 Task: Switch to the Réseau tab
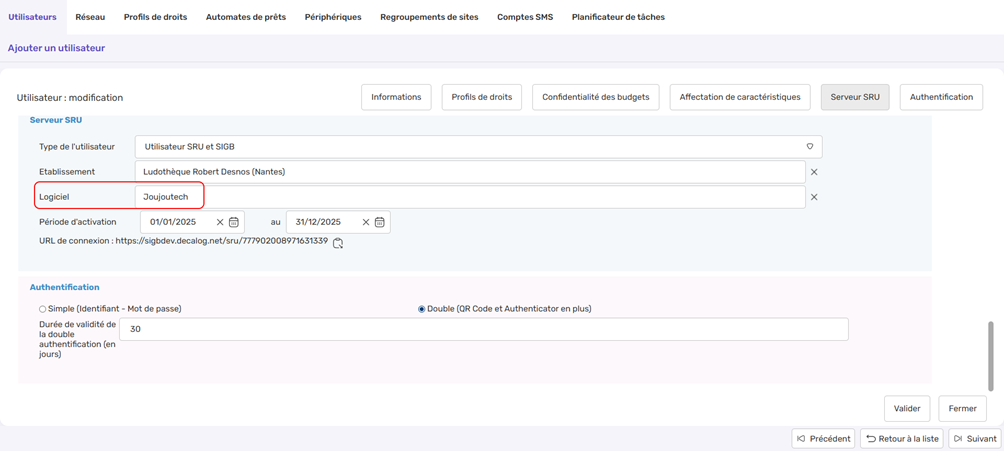pyautogui.click(x=90, y=17)
